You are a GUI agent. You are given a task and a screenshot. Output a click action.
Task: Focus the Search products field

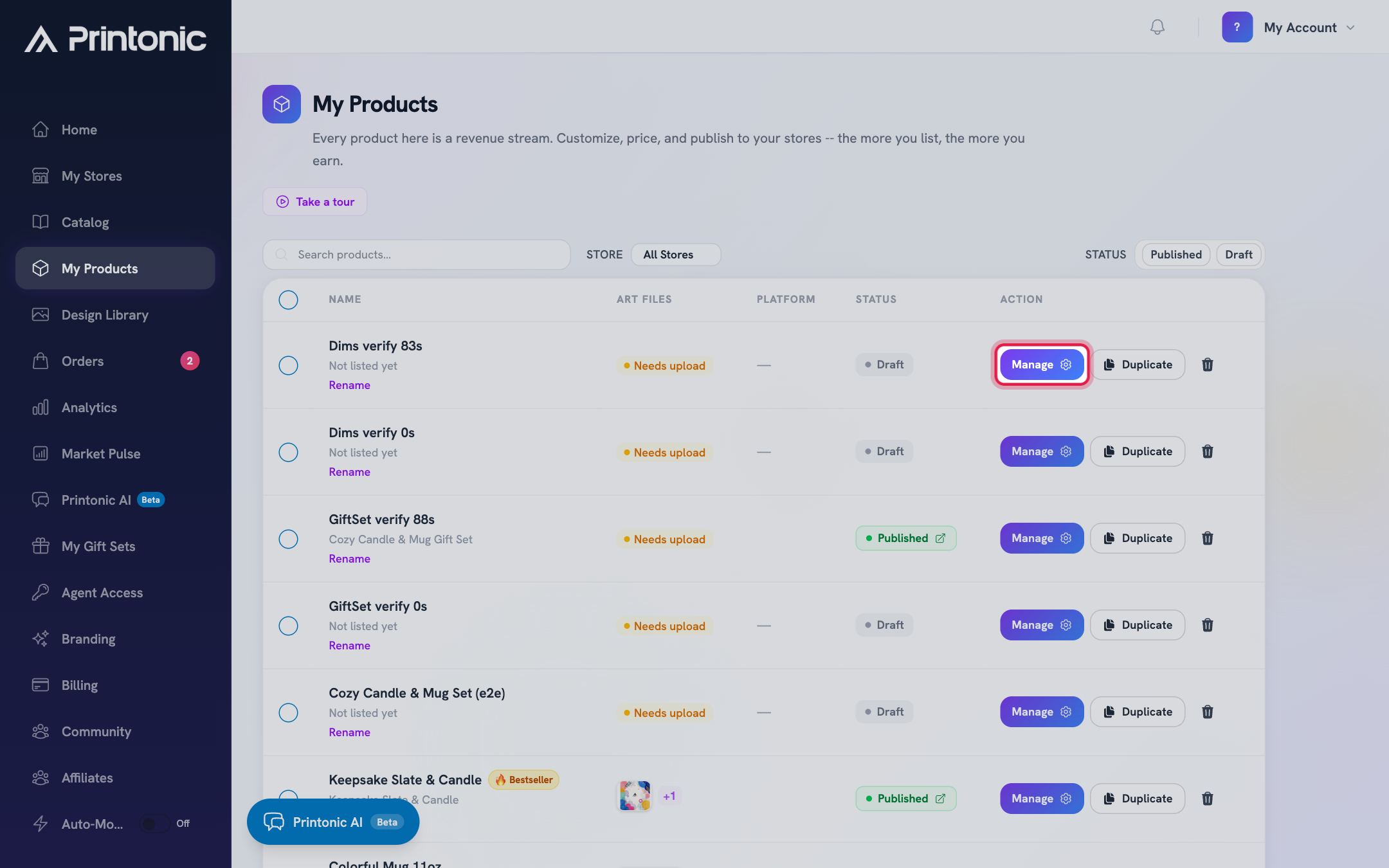tap(417, 255)
